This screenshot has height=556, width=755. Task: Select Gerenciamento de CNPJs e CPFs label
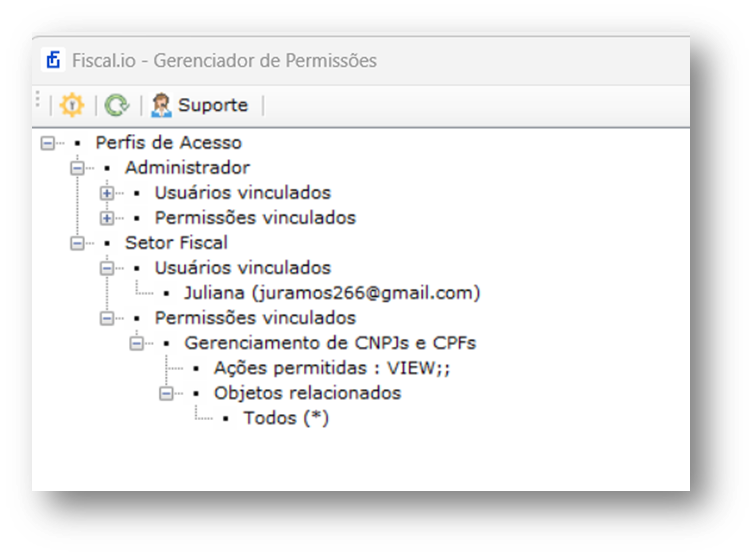click(x=330, y=343)
